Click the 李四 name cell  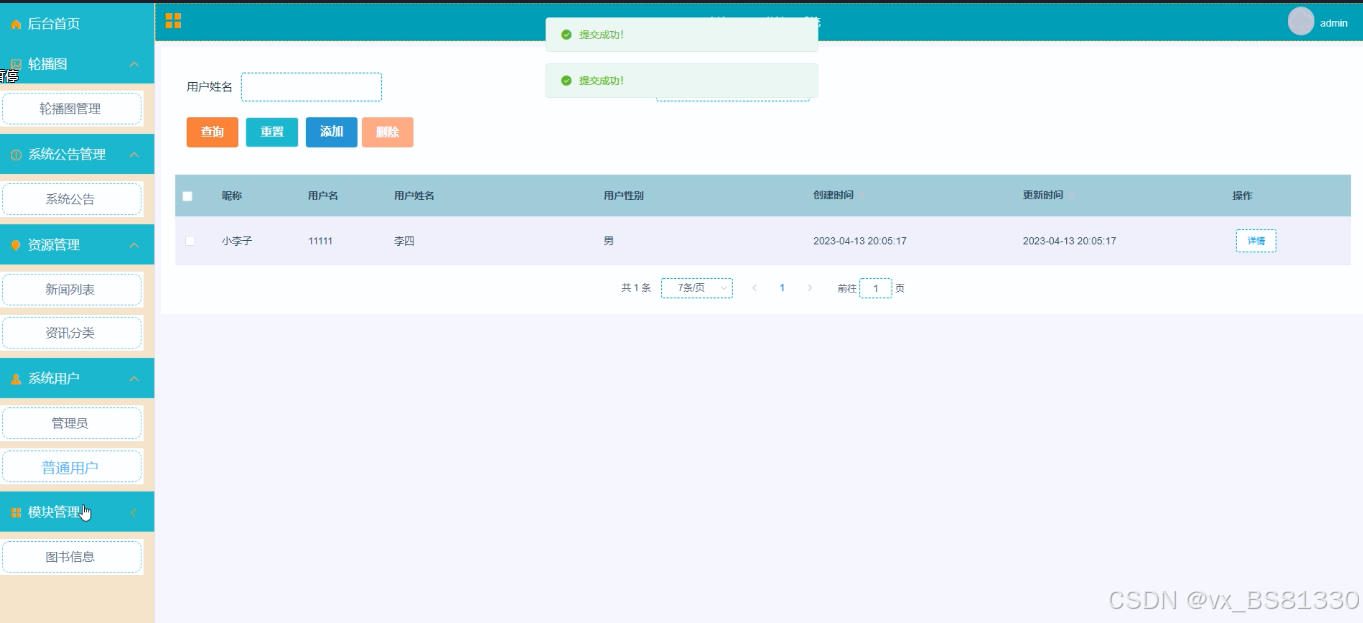coord(404,241)
